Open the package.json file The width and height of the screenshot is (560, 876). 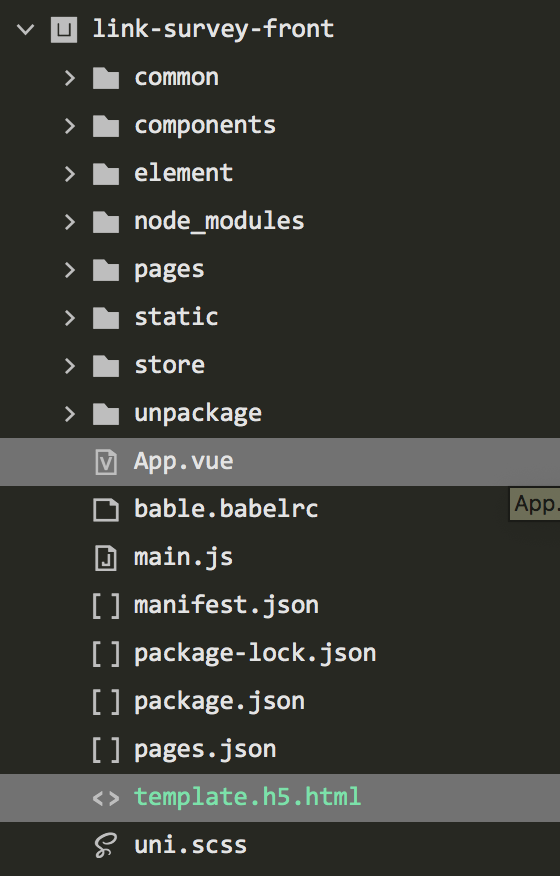coord(220,702)
